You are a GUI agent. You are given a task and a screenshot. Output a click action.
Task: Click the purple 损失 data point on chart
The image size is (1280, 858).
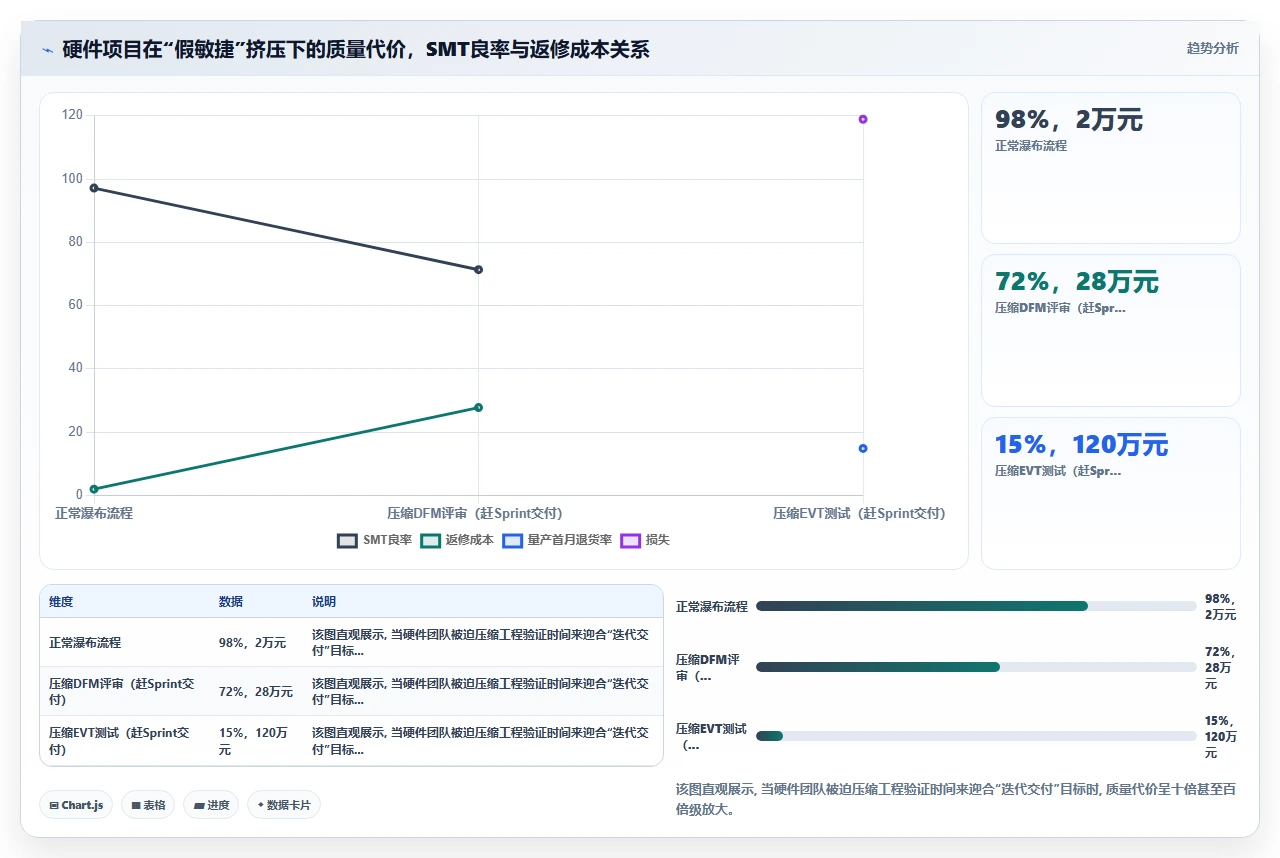863,119
